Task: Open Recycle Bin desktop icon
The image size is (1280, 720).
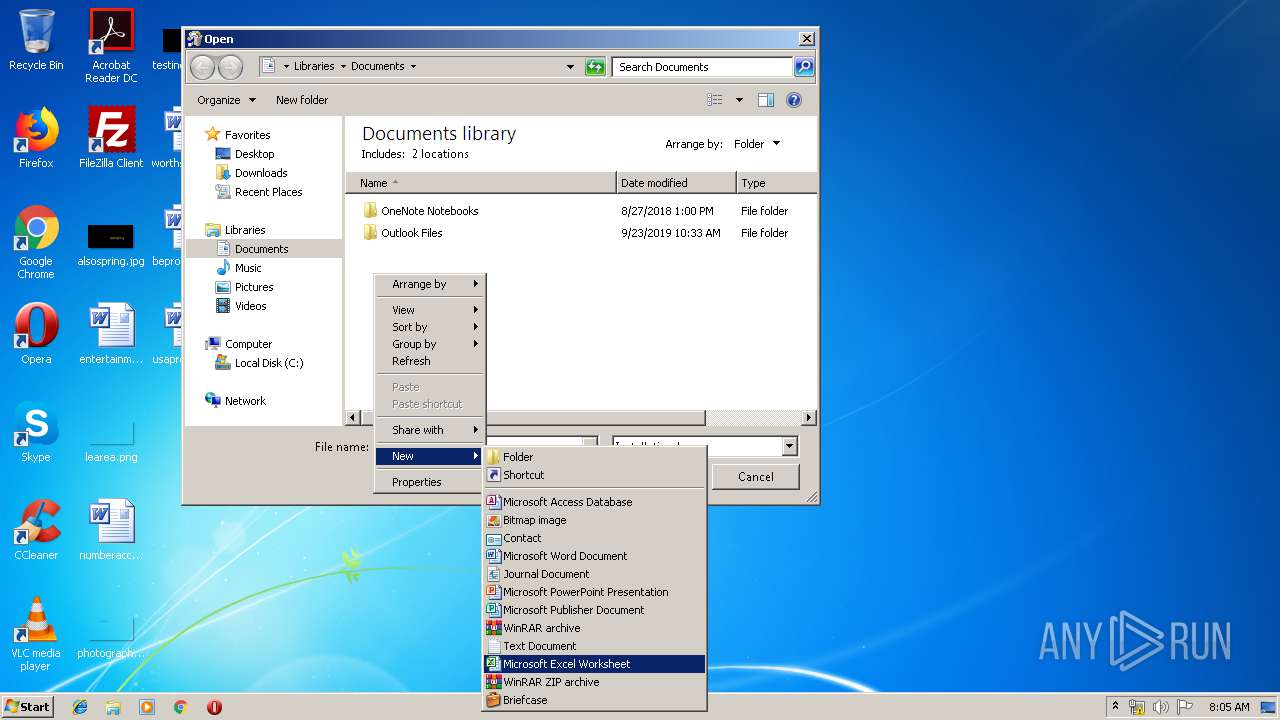Action: [36, 40]
